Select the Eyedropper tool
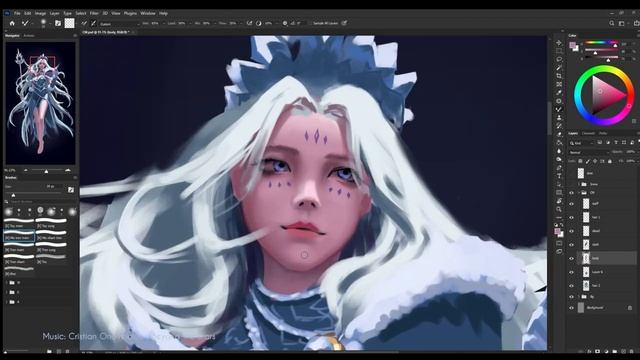 [559, 93]
